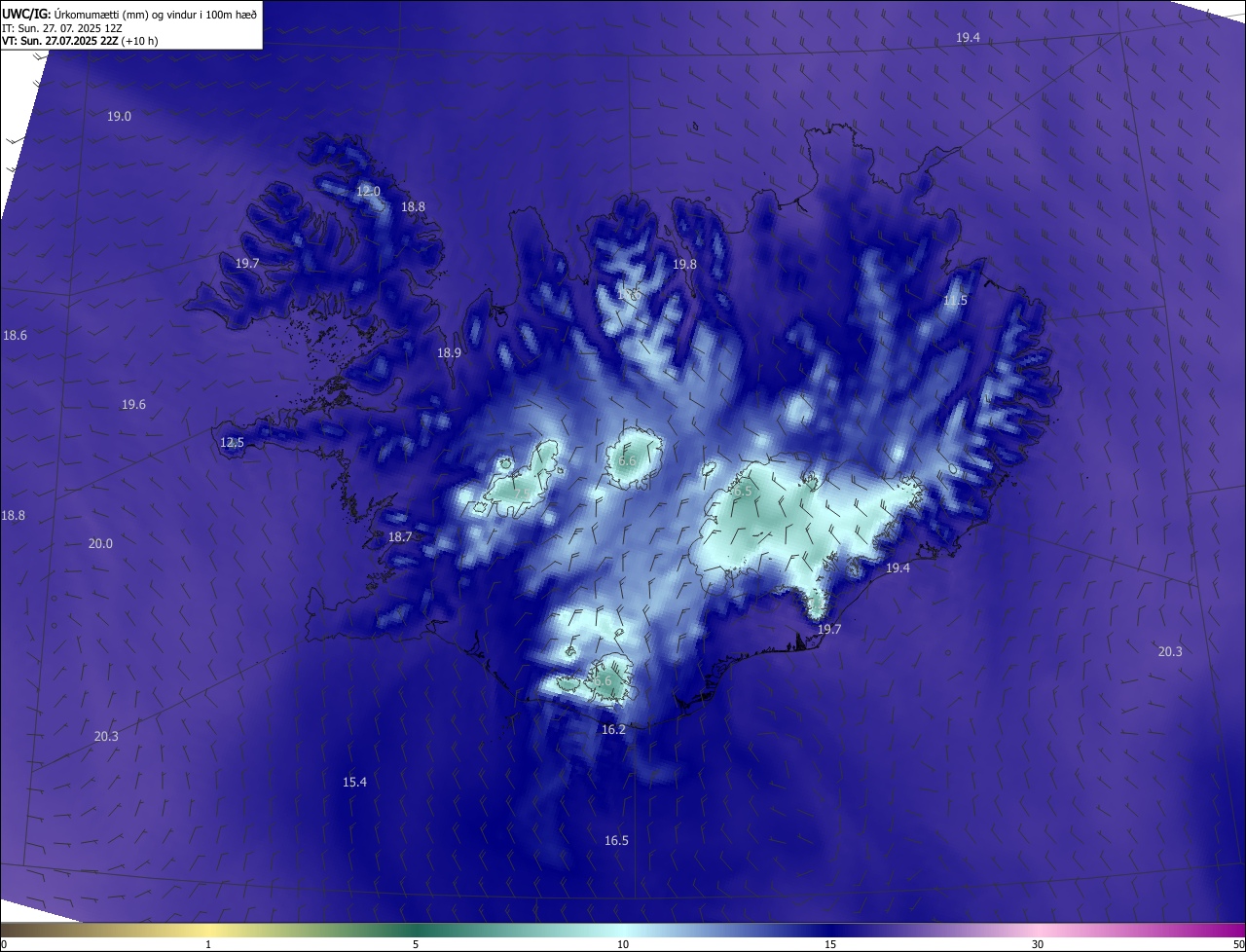Viewport: 1246px width, 952px height.
Task: Click the 12.0 value on the map
Action: 368,192
